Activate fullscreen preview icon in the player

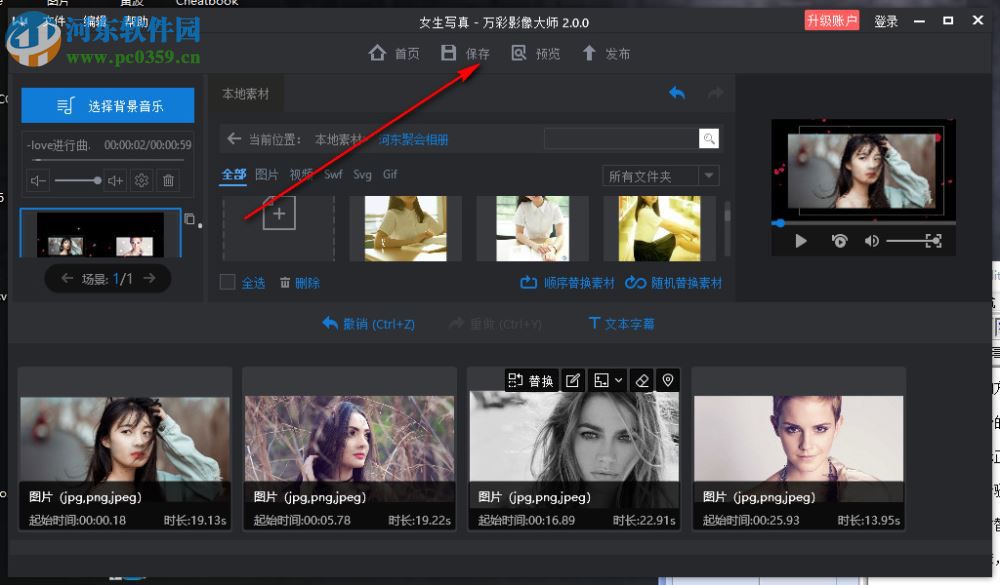point(932,240)
